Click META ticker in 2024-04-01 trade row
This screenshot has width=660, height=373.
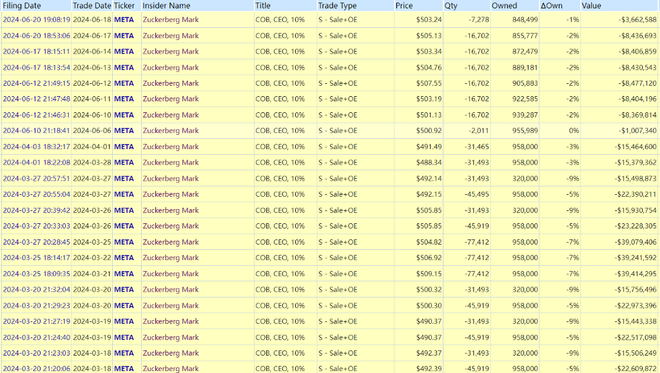[x=124, y=147]
